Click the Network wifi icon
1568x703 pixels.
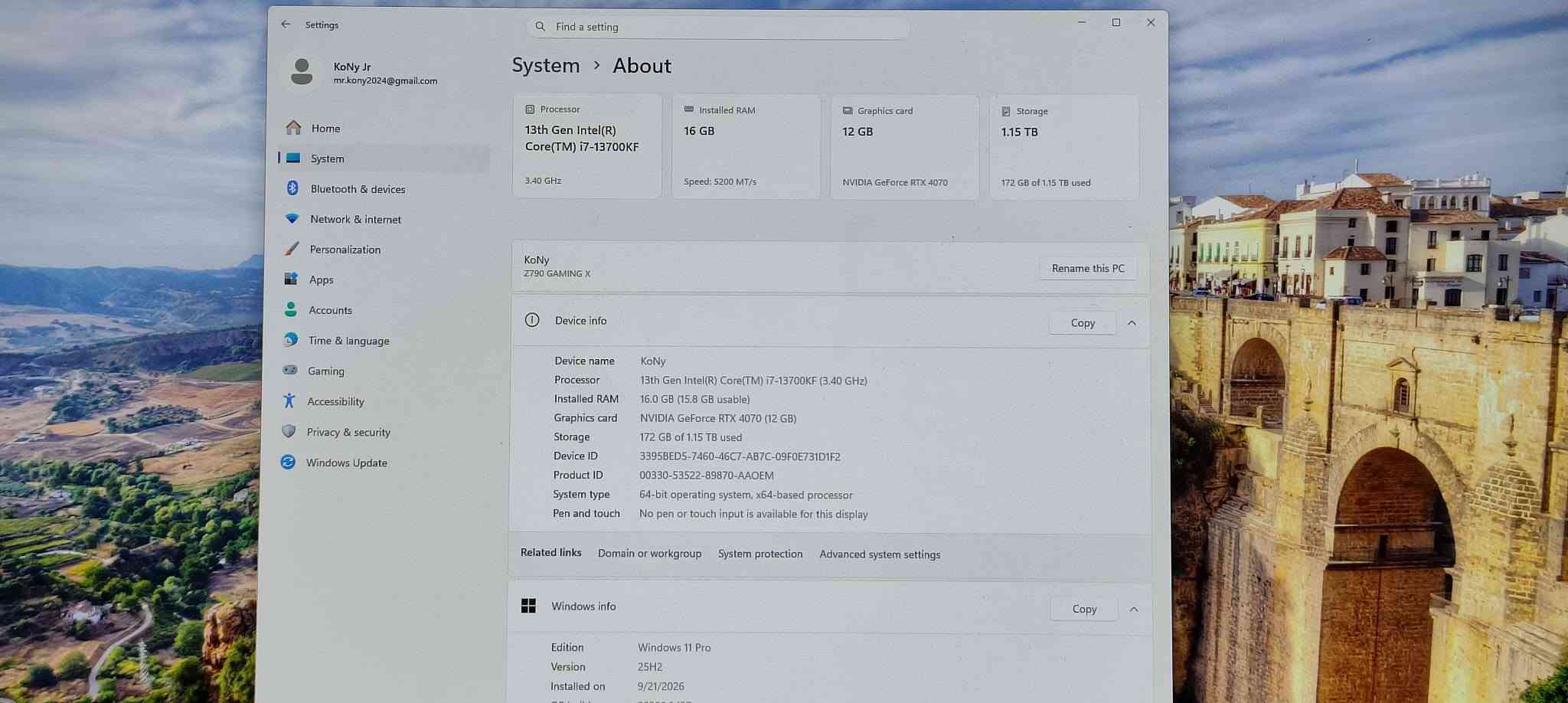(292, 219)
